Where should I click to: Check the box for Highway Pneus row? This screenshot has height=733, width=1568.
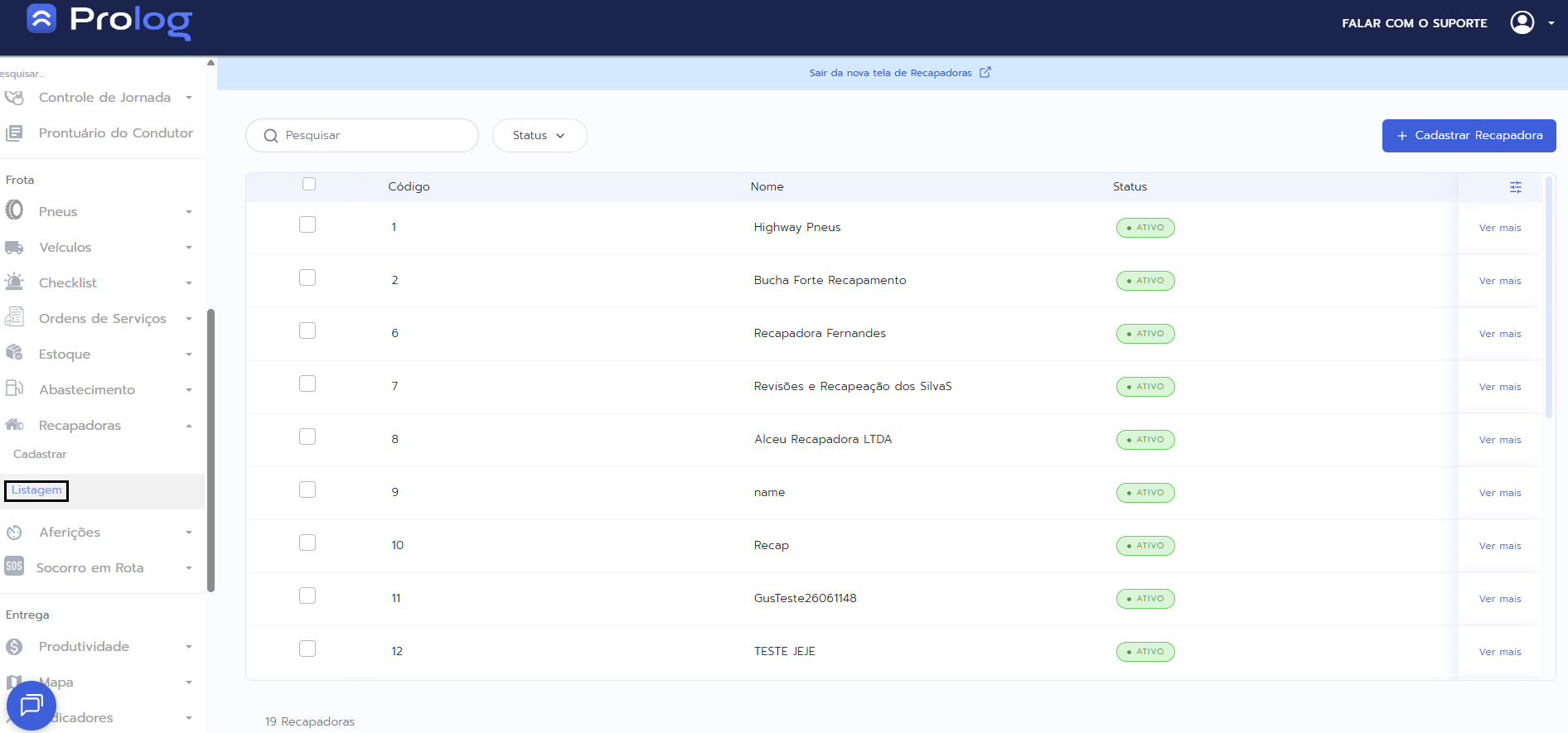coord(307,225)
